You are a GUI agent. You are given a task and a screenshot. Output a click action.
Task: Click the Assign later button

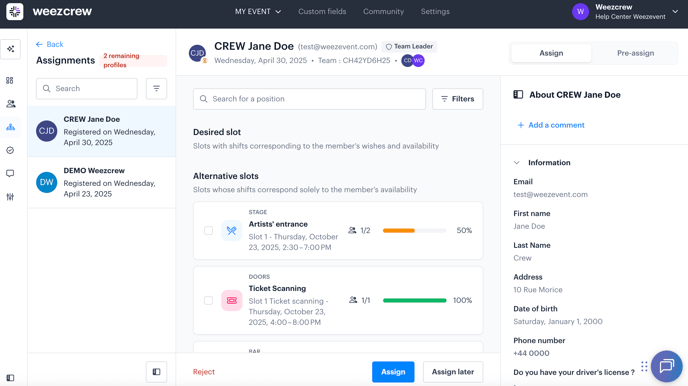453,372
